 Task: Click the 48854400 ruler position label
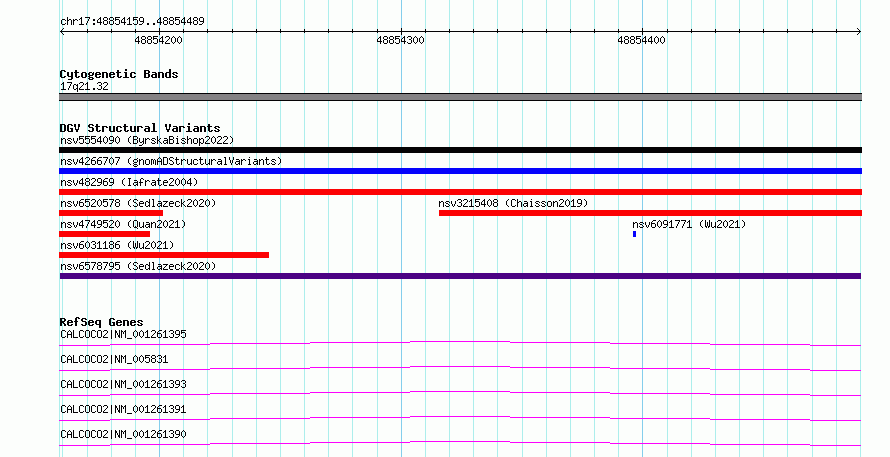coord(641,40)
